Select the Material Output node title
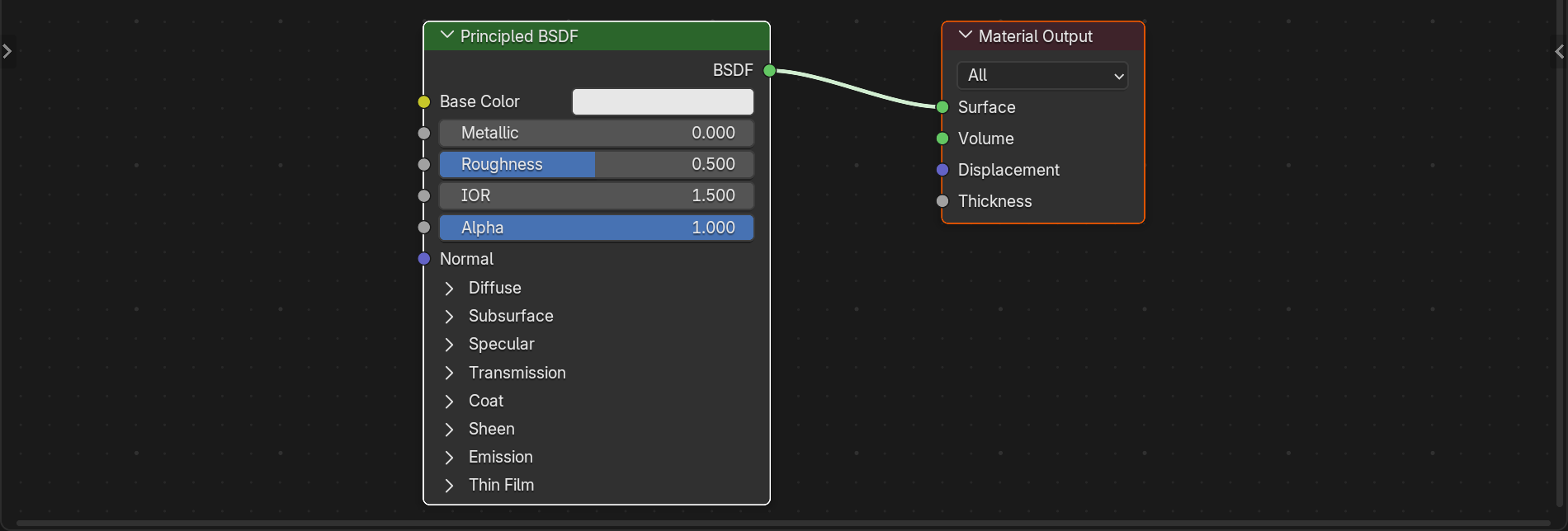 click(x=1036, y=36)
